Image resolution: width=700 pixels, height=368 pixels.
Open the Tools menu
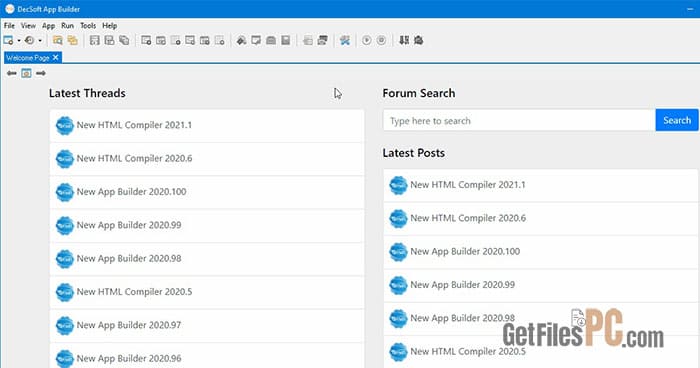point(88,25)
